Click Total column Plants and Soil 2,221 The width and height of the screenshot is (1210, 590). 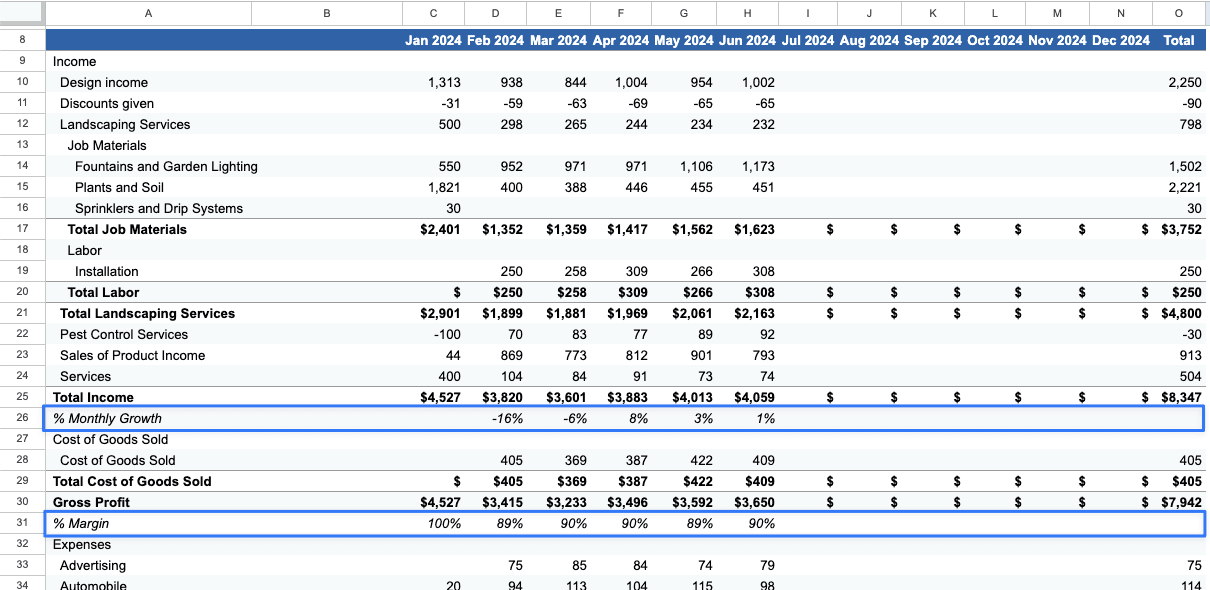tap(1185, 187)
